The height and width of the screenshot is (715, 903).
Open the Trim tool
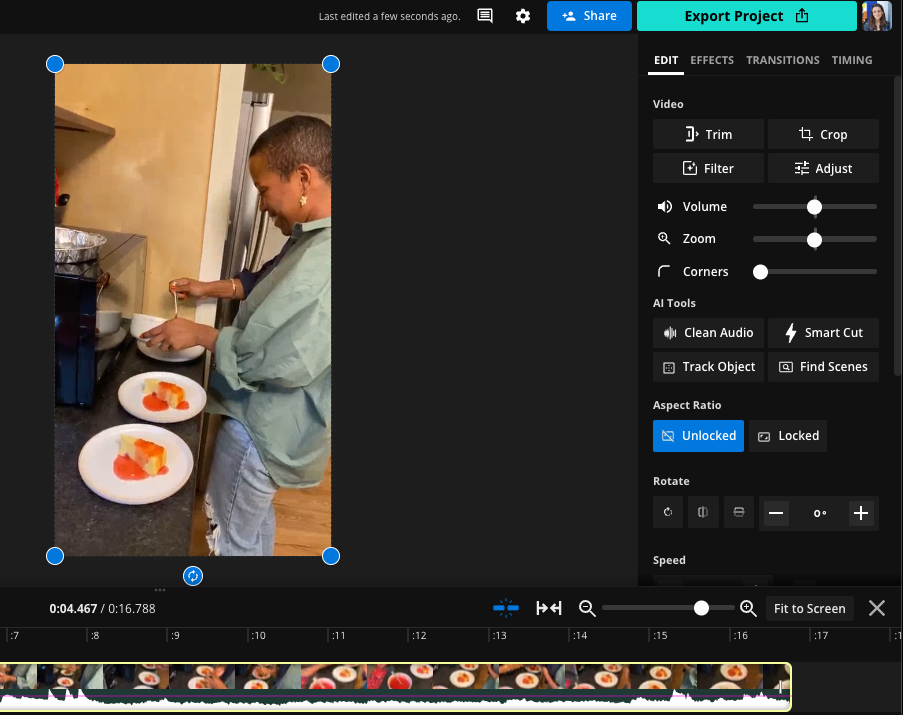(x=708, y=134)
